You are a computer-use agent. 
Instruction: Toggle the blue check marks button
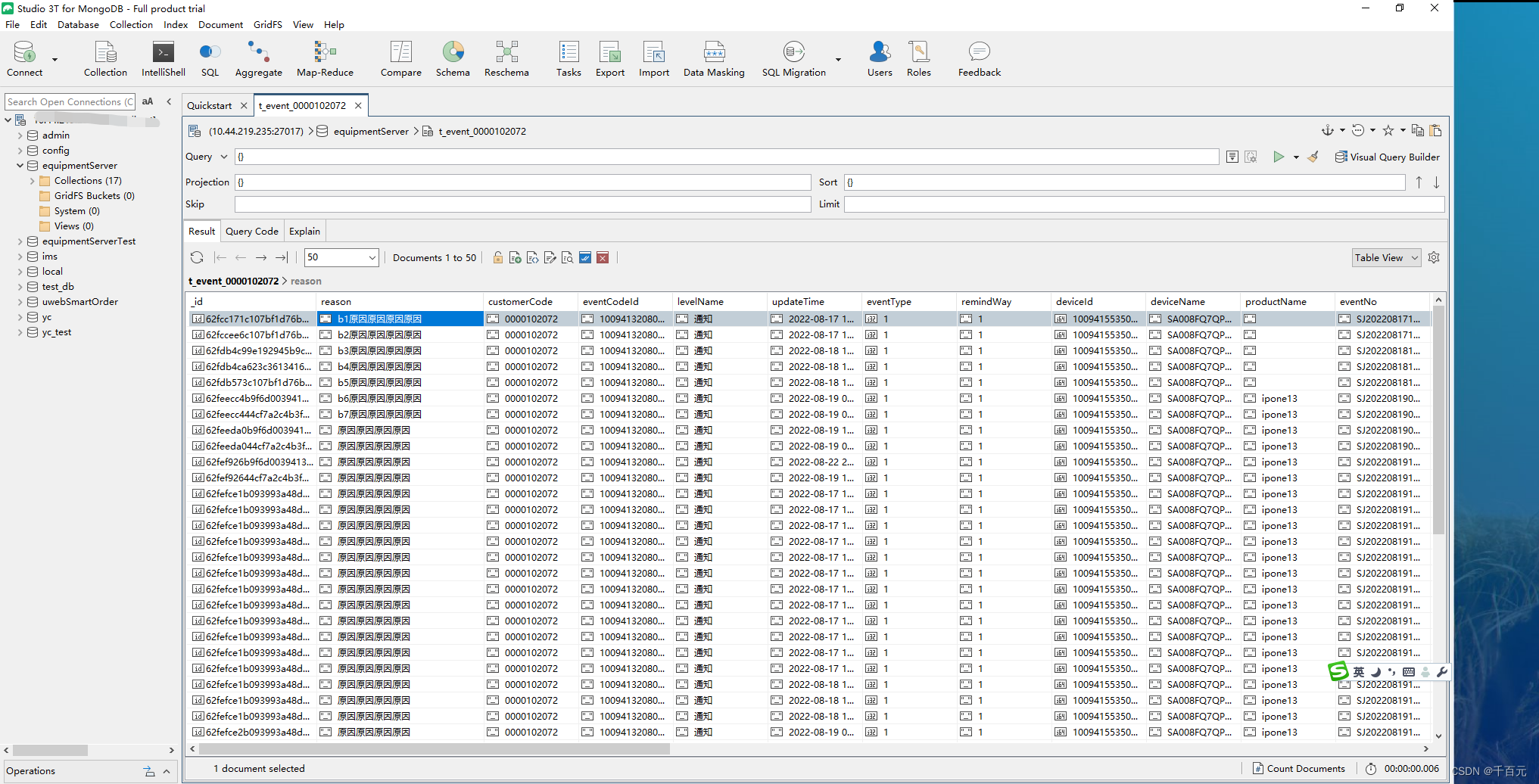585,257
